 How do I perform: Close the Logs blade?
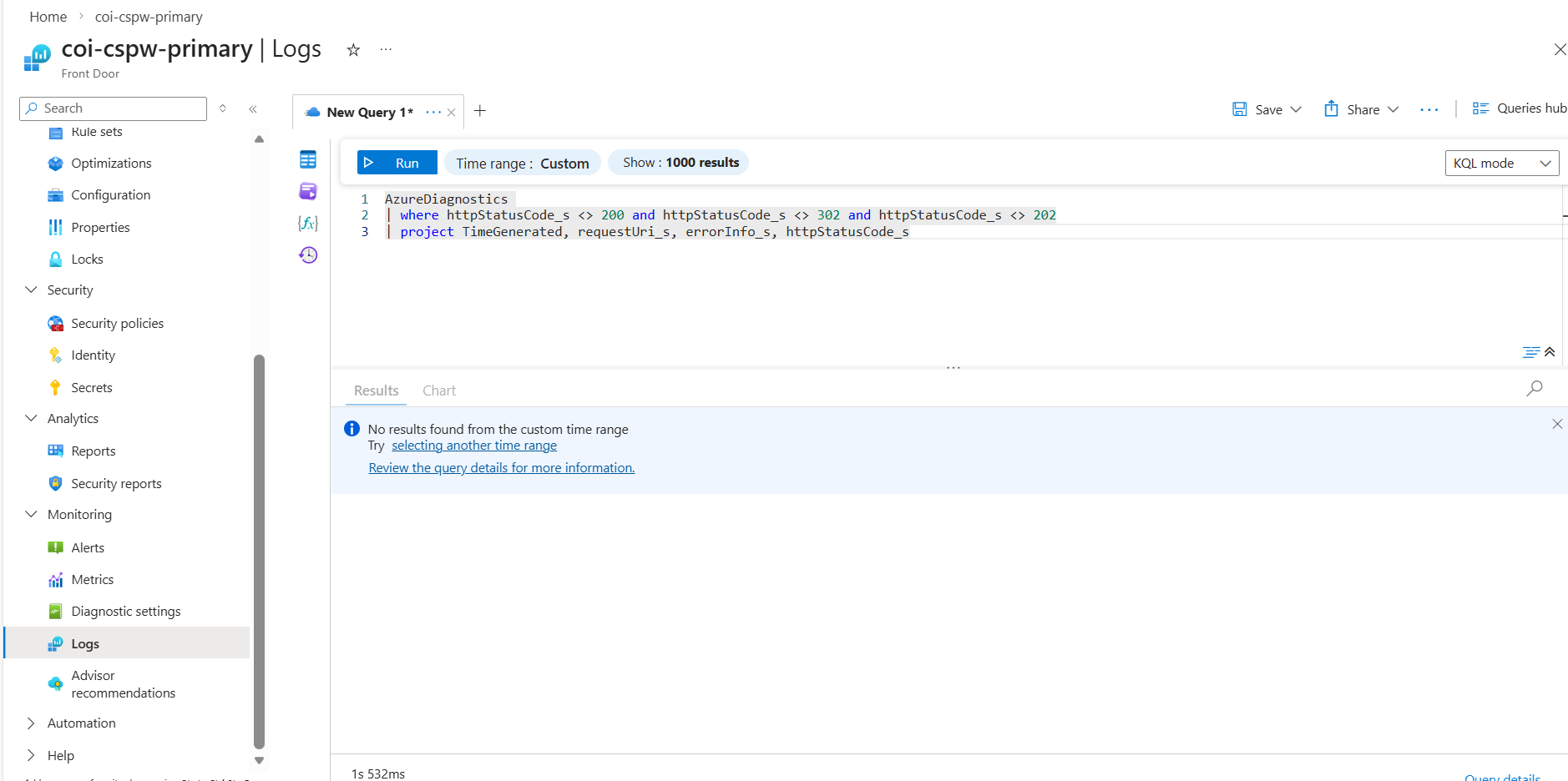point(1559,49)
